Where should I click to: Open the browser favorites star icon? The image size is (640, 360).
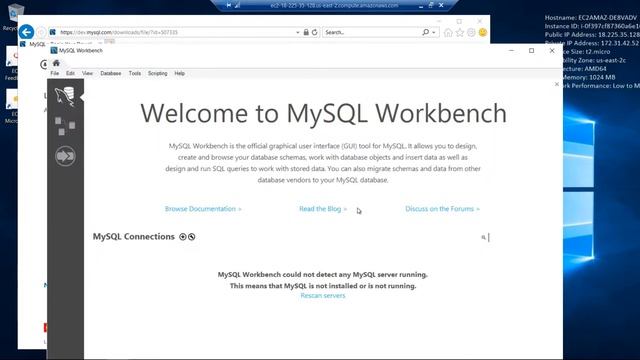click(460, 32)
